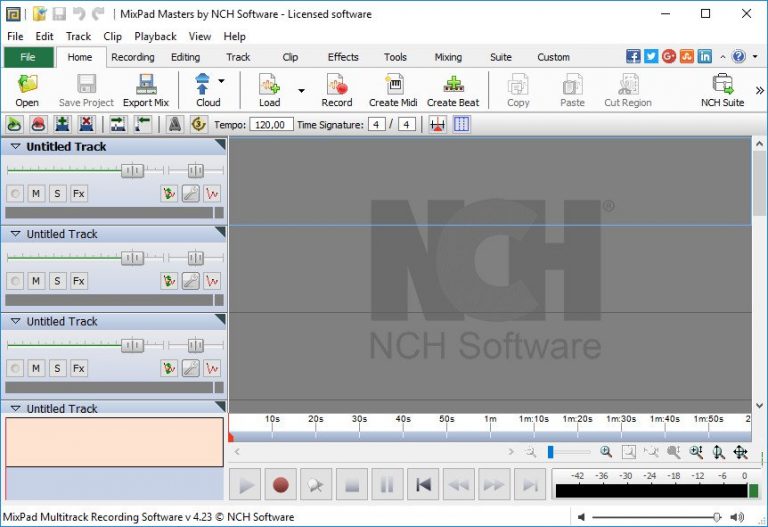Open the Create Midi tool

(393, 90)
